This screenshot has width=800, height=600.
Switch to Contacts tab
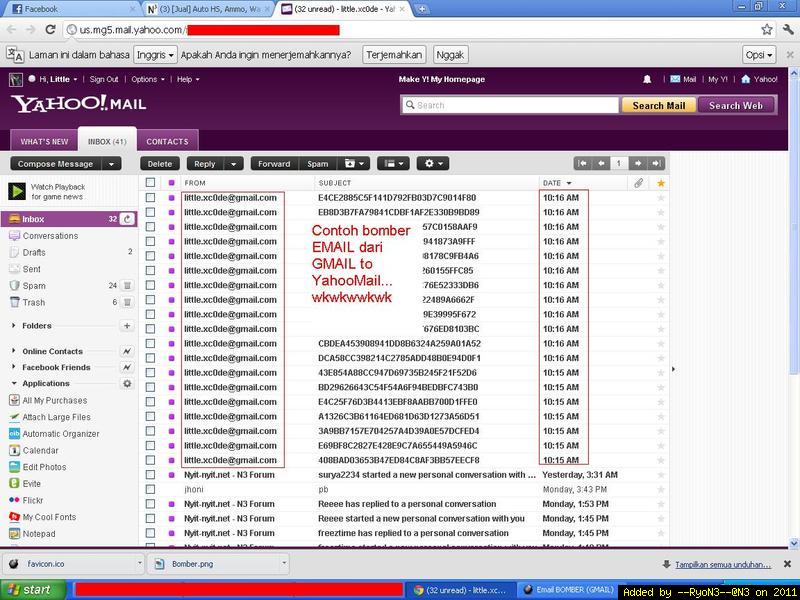click(167, 141)
